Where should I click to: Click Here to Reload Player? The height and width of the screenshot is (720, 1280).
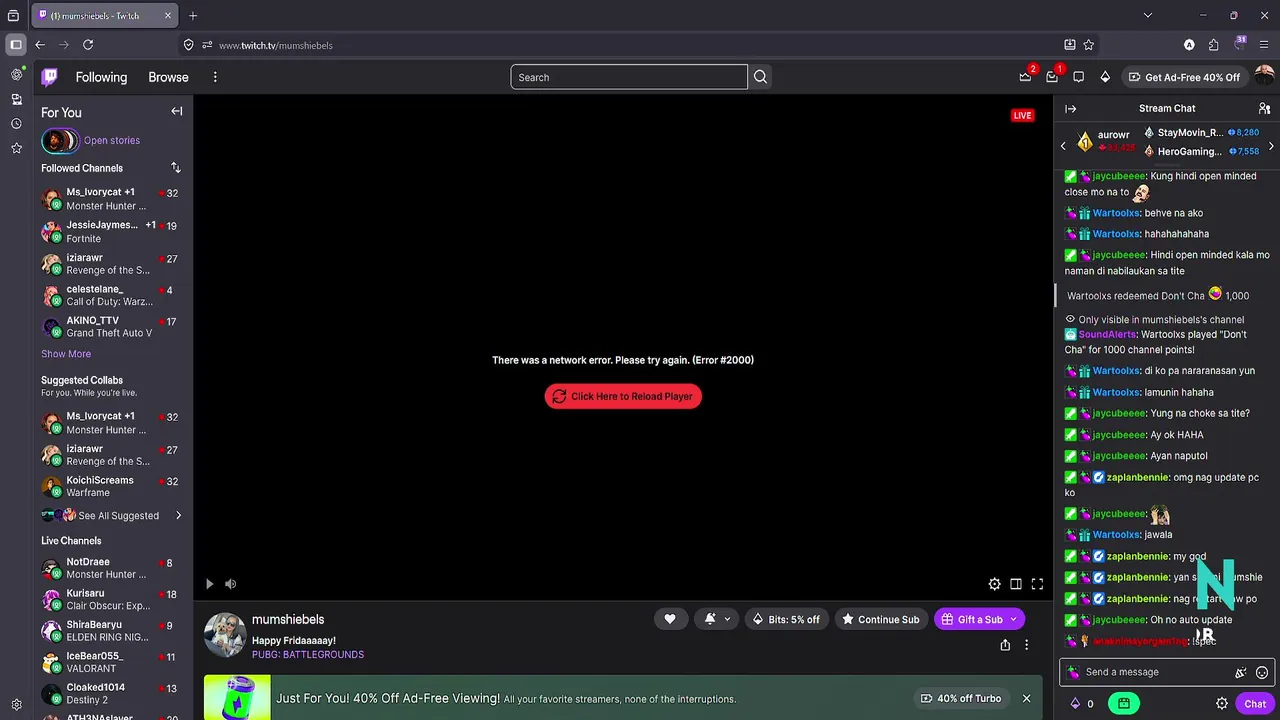[623, 396]
